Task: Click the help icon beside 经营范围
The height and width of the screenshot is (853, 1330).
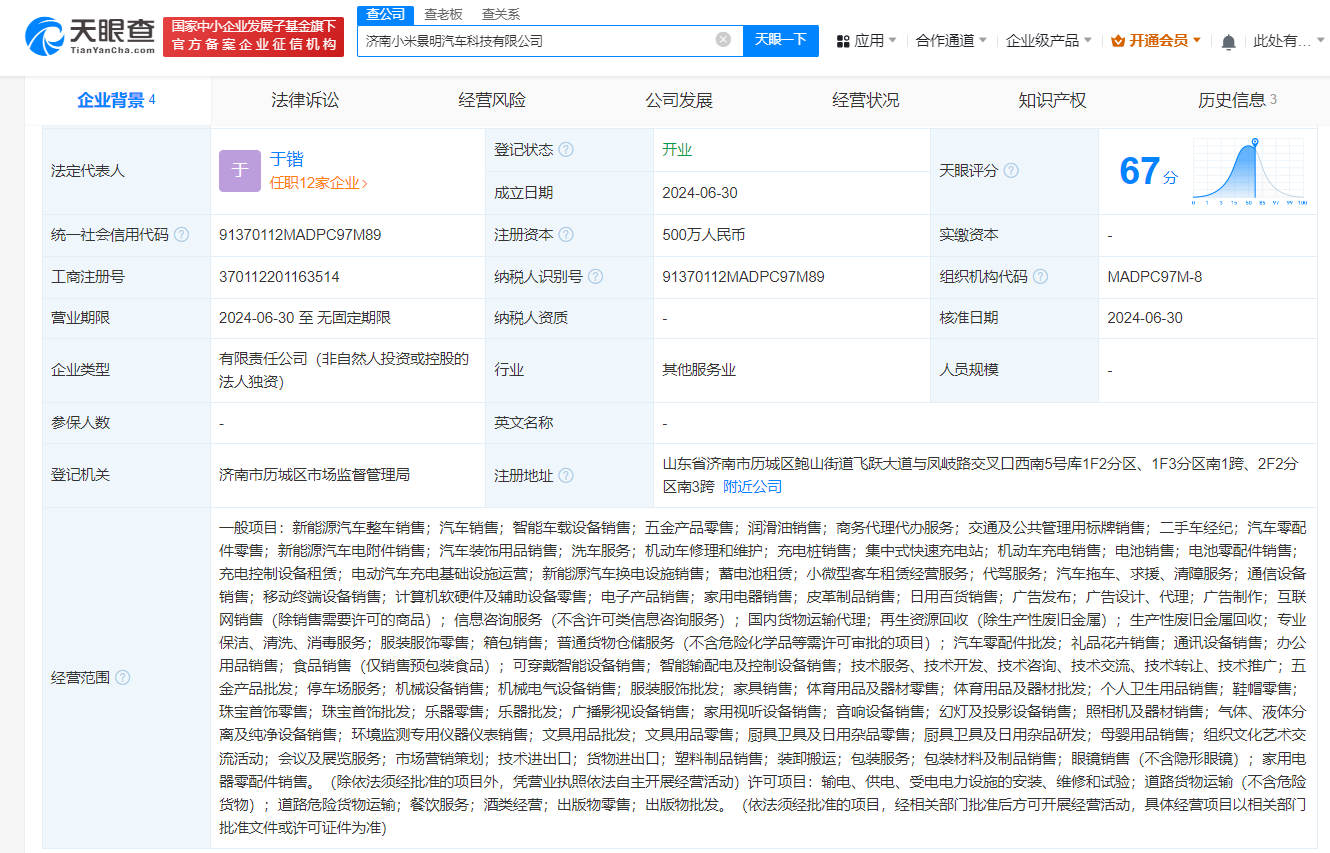Action: (x=124, y=677)
